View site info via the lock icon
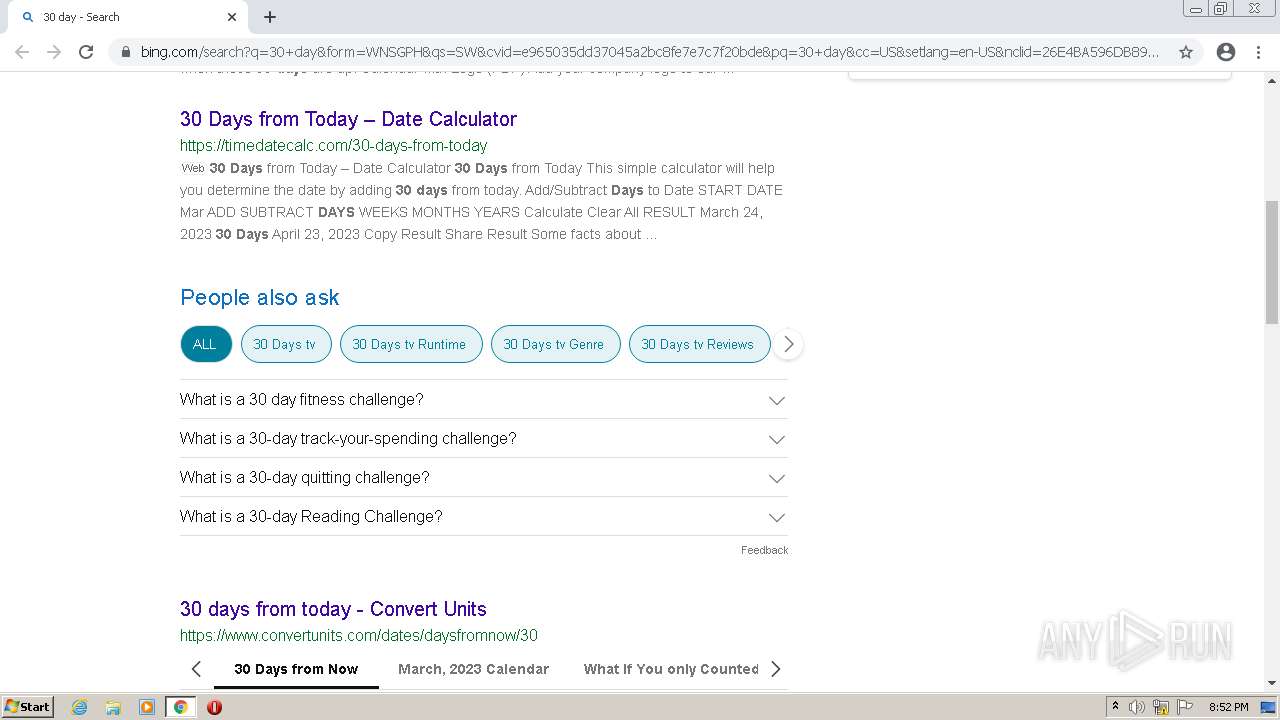Image resolution: width=1280 pixels, height=720 pixels. coord(126,52)
